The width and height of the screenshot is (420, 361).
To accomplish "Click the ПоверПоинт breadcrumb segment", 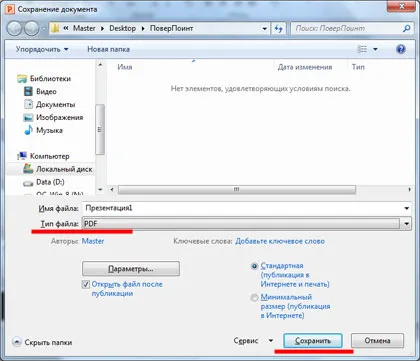I will click(171, 28).
